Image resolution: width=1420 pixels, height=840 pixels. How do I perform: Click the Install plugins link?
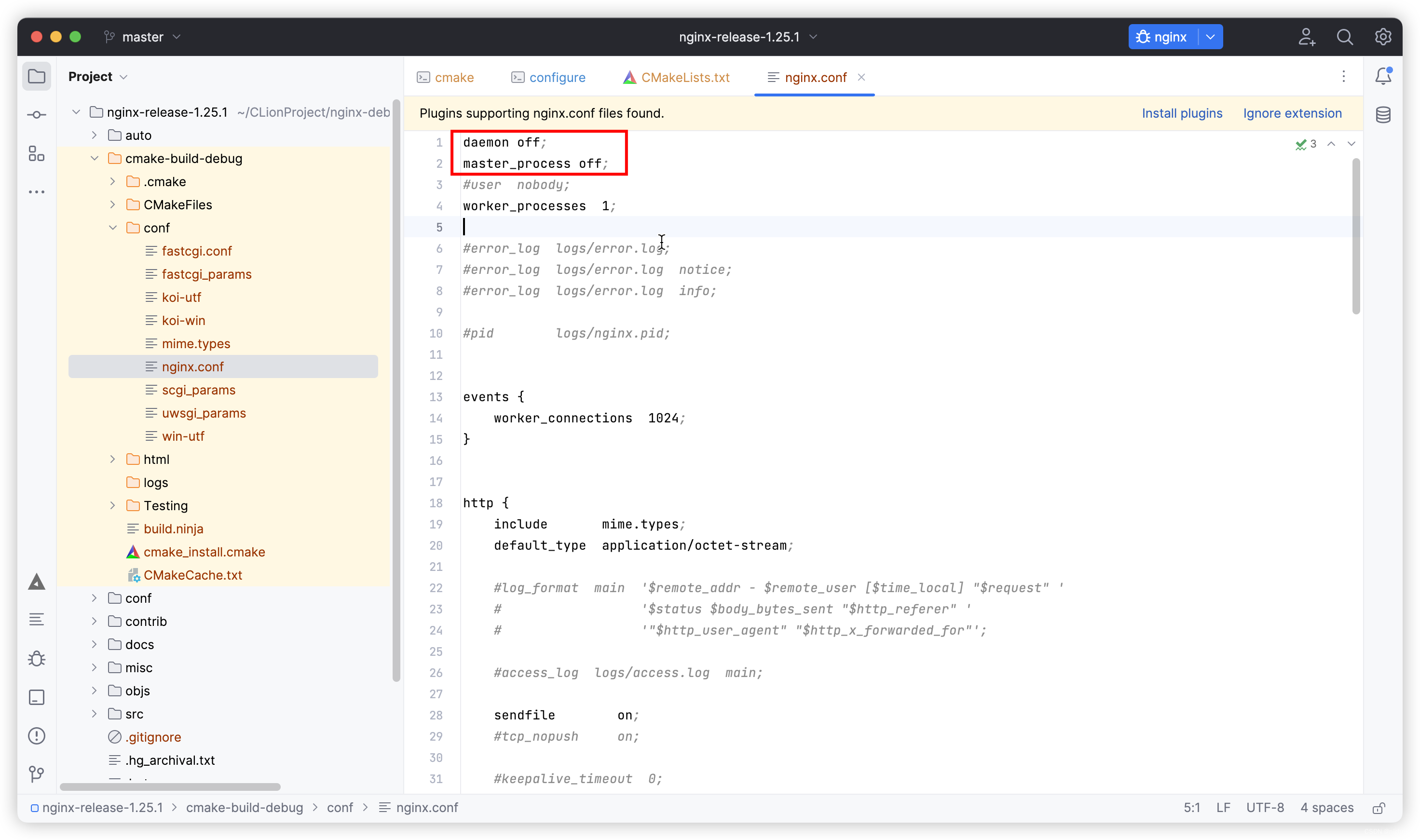click(1182, 113)
